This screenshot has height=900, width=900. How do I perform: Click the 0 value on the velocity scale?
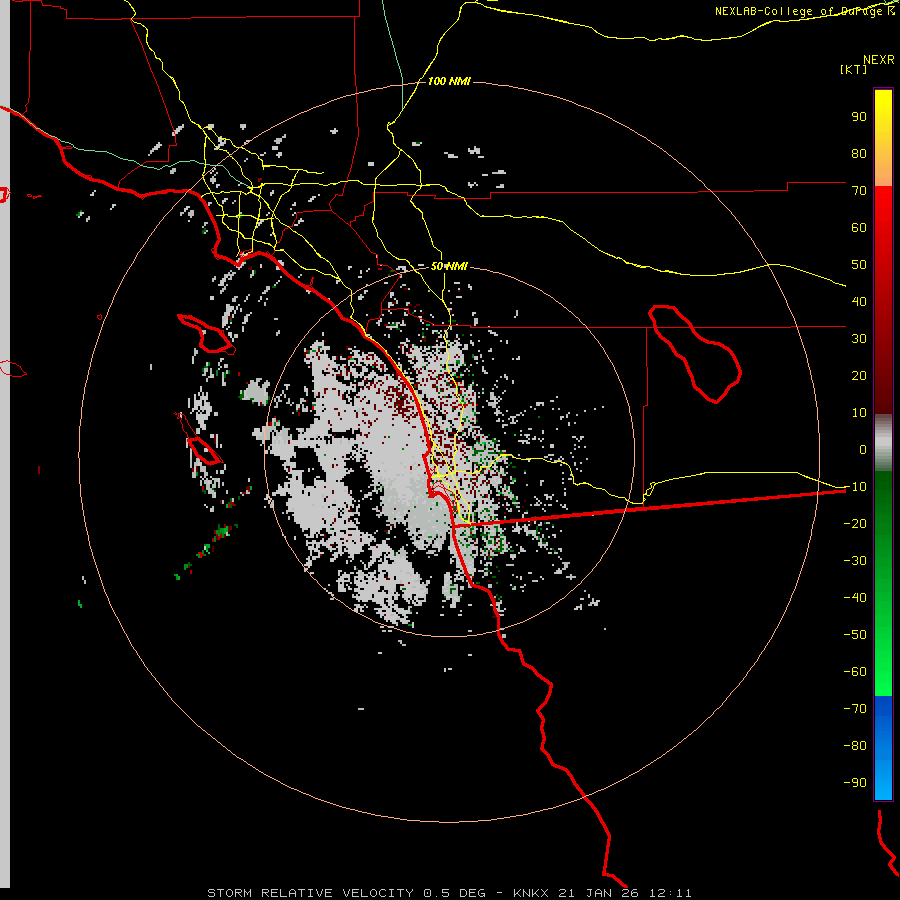point(863,449)
